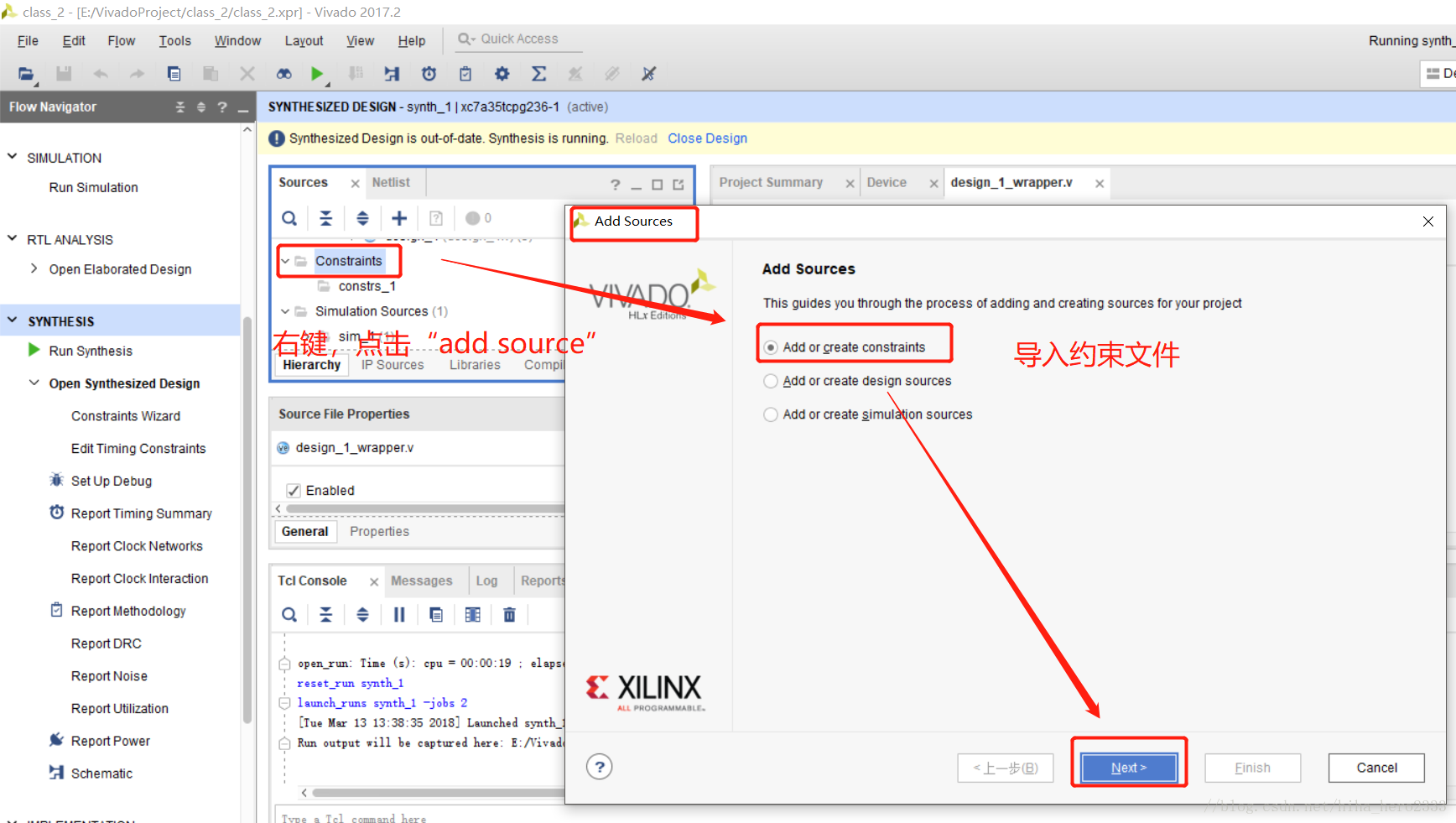Clear the Tcl Console with trash icon
Image resolution: width=1456 pixels, height=823 pixels.
click(509, 615)
